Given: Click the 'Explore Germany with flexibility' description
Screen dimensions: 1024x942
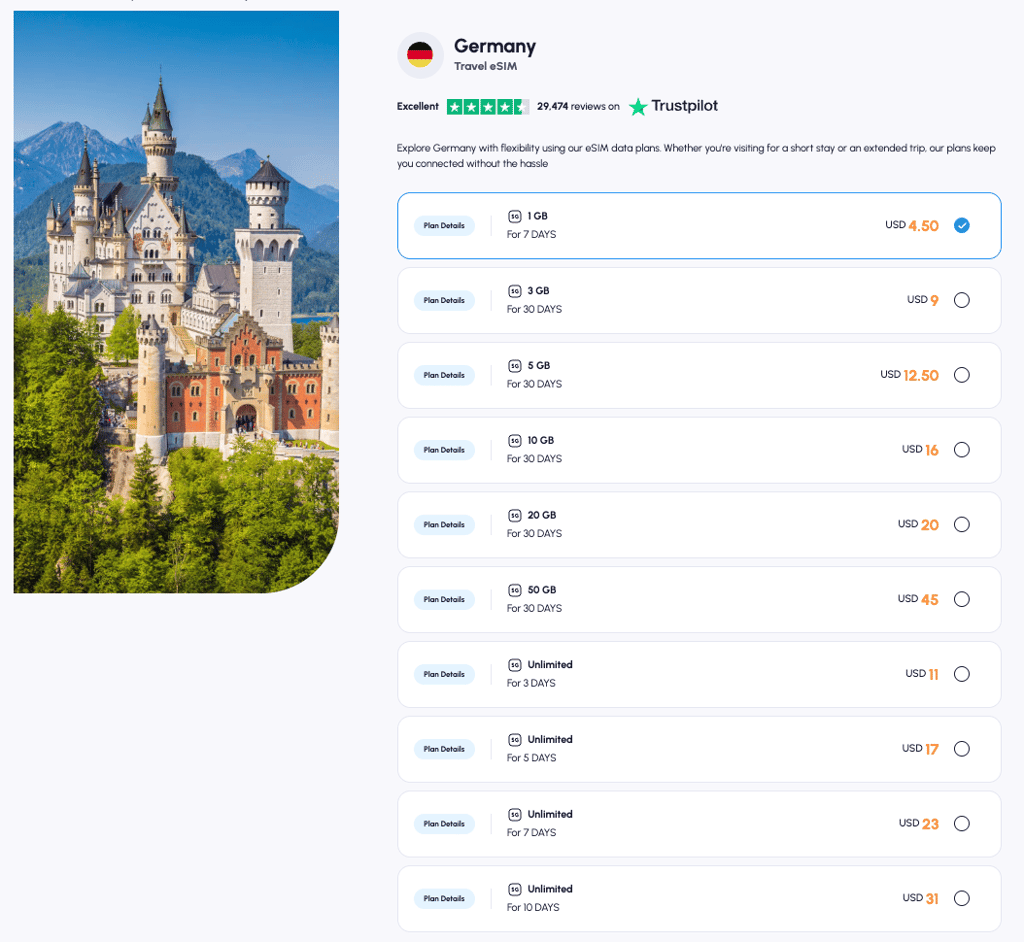Looking at the screenshot, I should (x=696, y=156).
